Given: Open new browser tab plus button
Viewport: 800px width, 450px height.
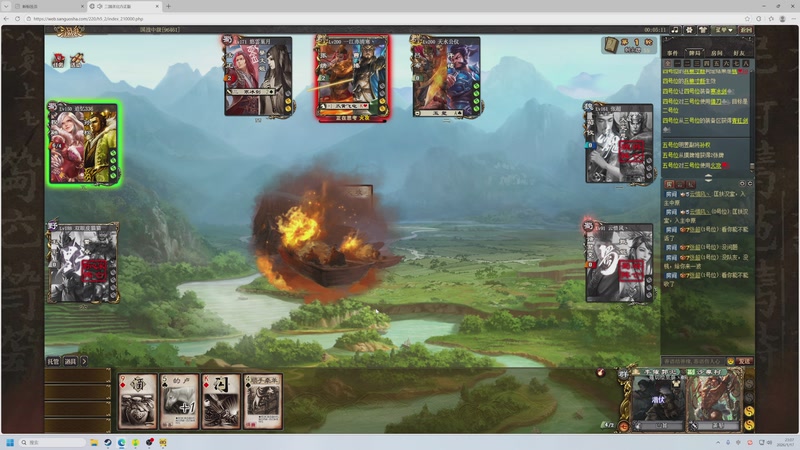Looking at the screenshot, I should point(168,6).
